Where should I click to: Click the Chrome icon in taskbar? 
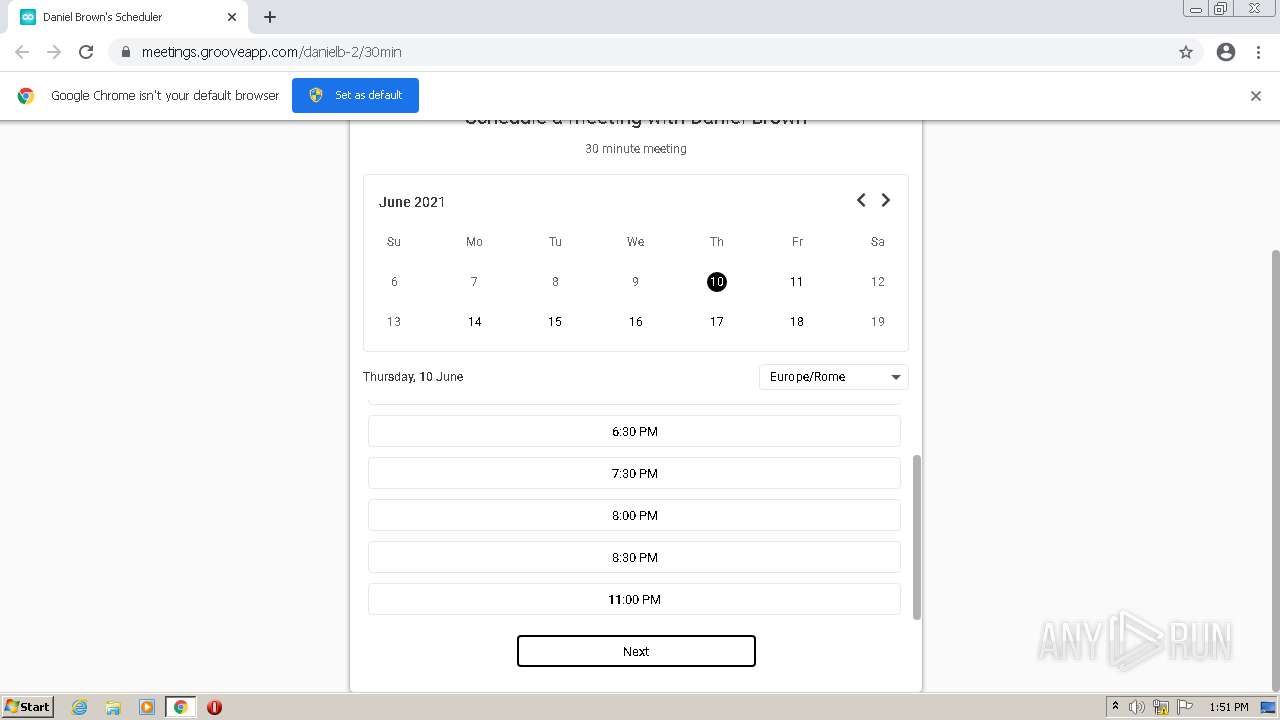pyautogui.click(x=181, y=707)
